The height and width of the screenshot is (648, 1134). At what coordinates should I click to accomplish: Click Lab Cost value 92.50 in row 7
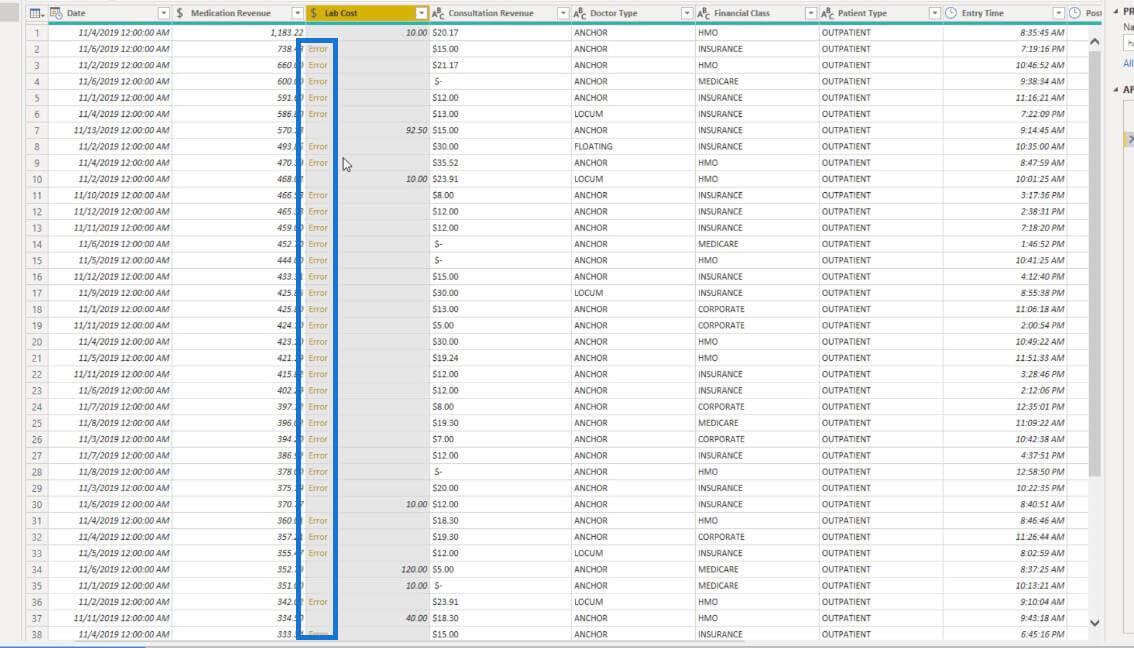[417, 130]
